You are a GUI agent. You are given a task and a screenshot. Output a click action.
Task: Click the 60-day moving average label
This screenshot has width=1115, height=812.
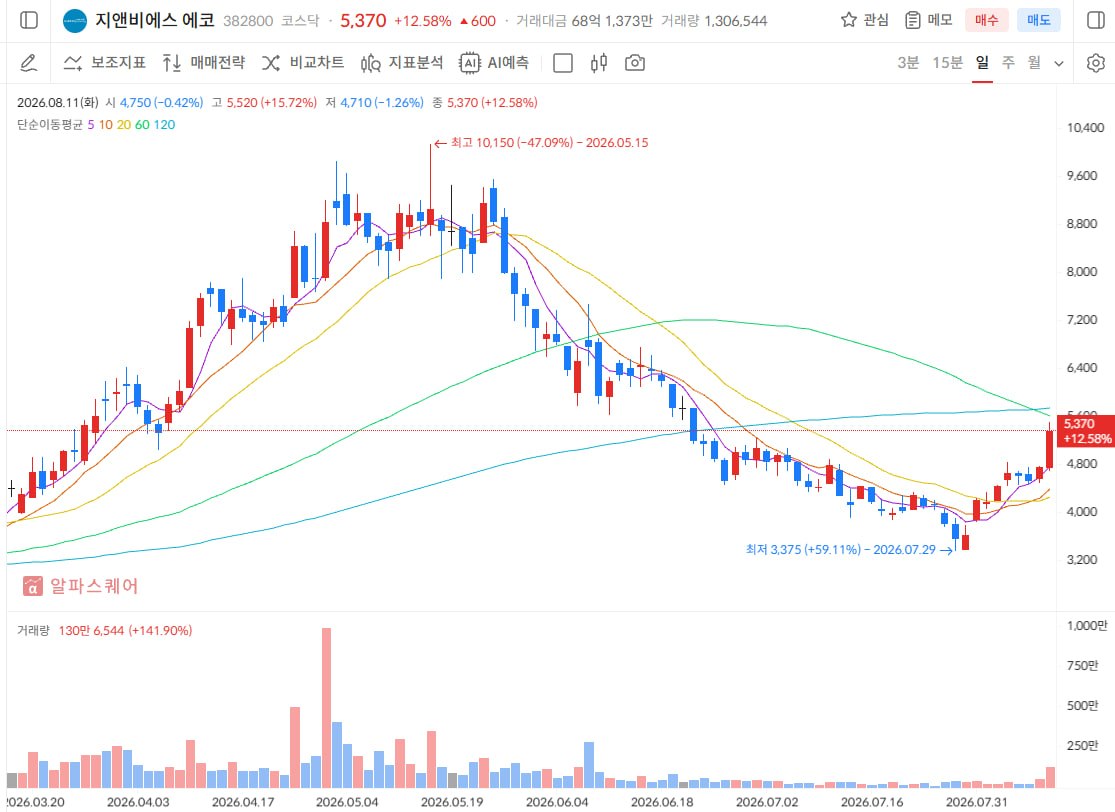click(x=142, y=124)
